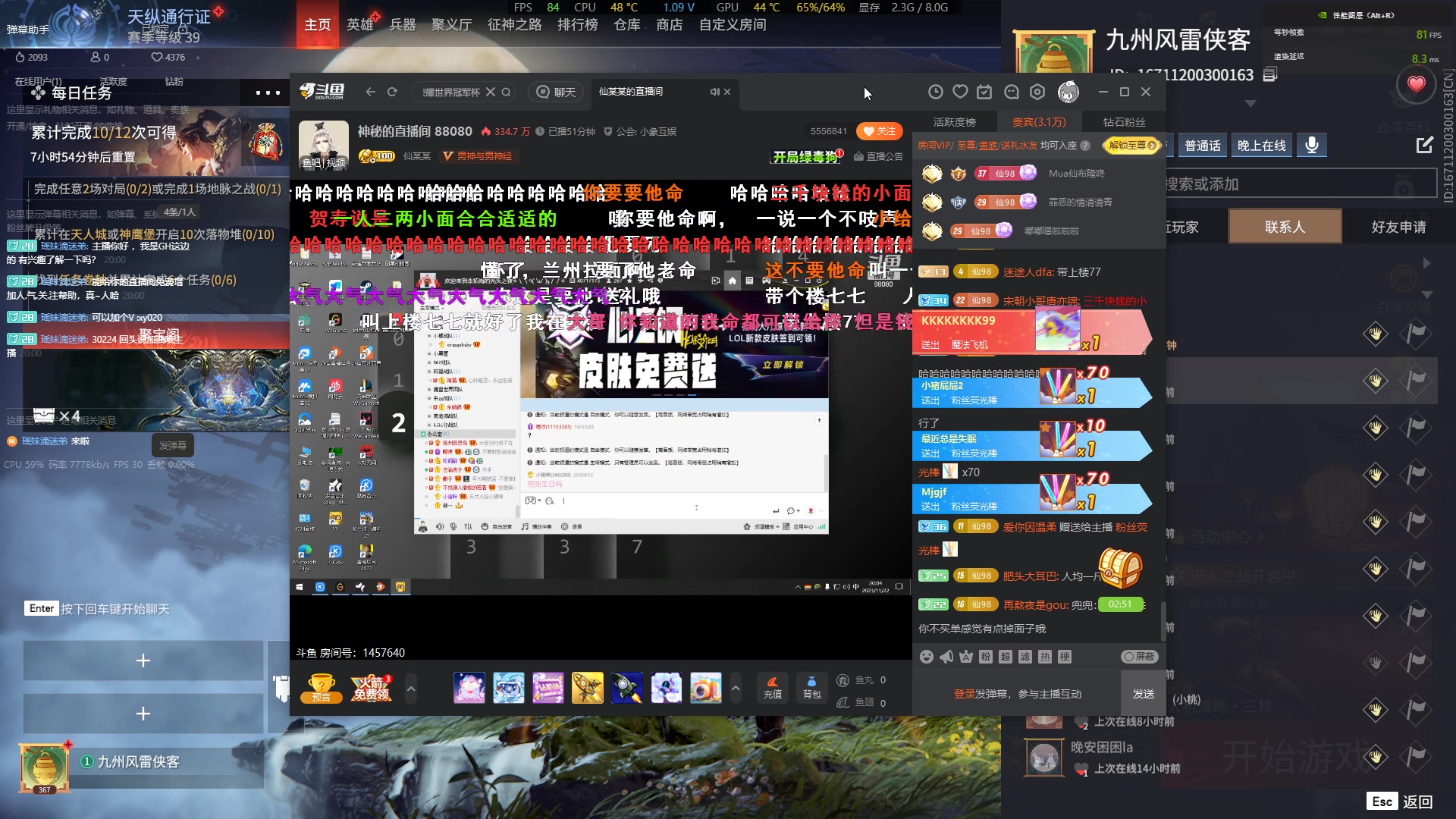Toggle the microphone tag button

tap(1311, 145)
